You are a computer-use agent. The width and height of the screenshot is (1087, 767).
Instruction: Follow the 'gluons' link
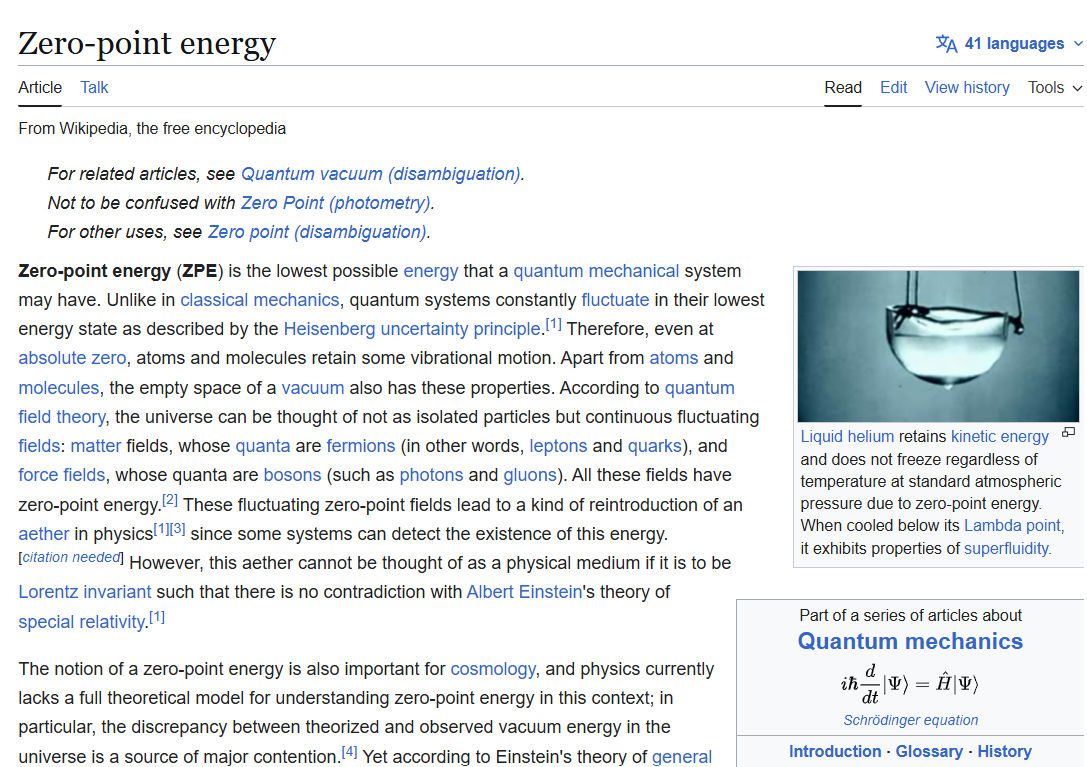tap(530, 475)
